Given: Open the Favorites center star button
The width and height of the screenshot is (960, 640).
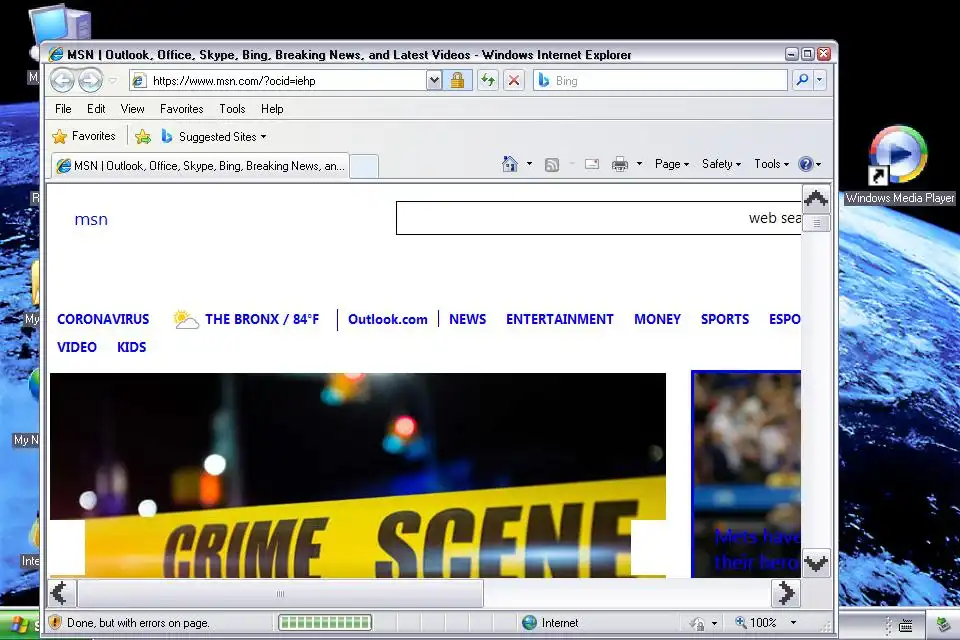Looking at the screenshot, I should 84,136.
